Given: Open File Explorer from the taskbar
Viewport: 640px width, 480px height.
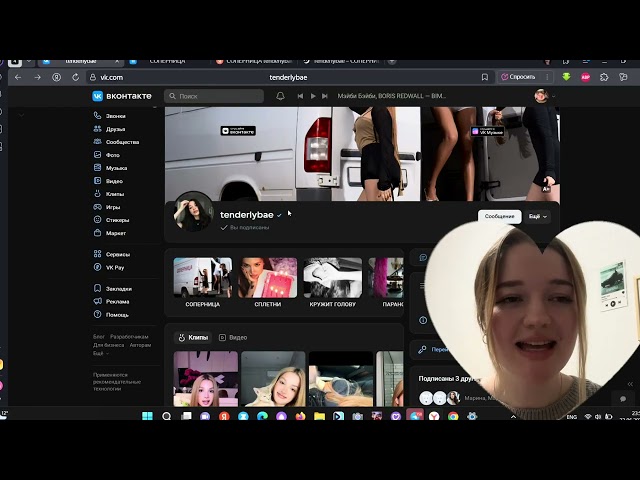Looking at the screenshot, I should 319,416.
